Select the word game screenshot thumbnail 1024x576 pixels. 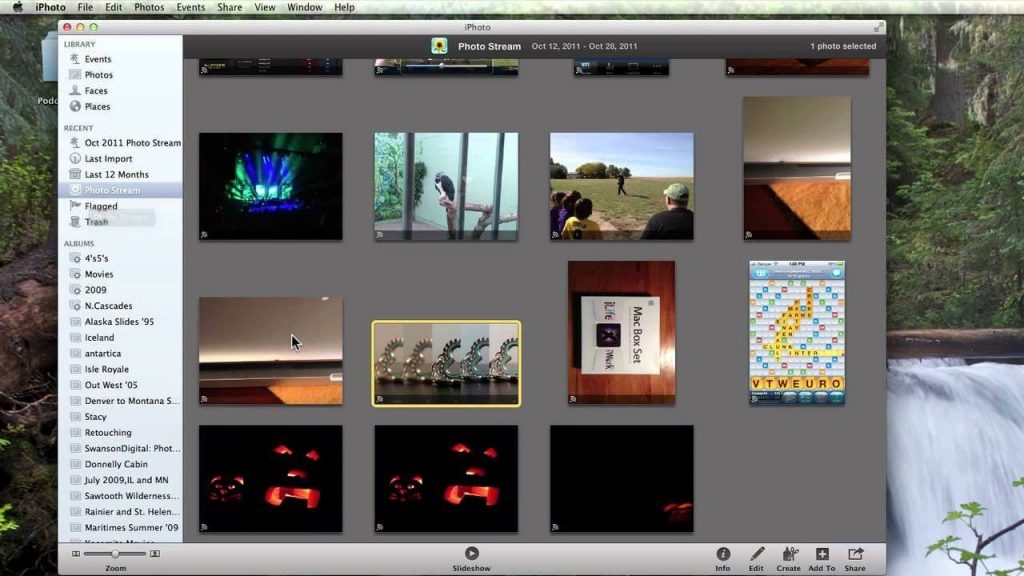coord(797,333)
